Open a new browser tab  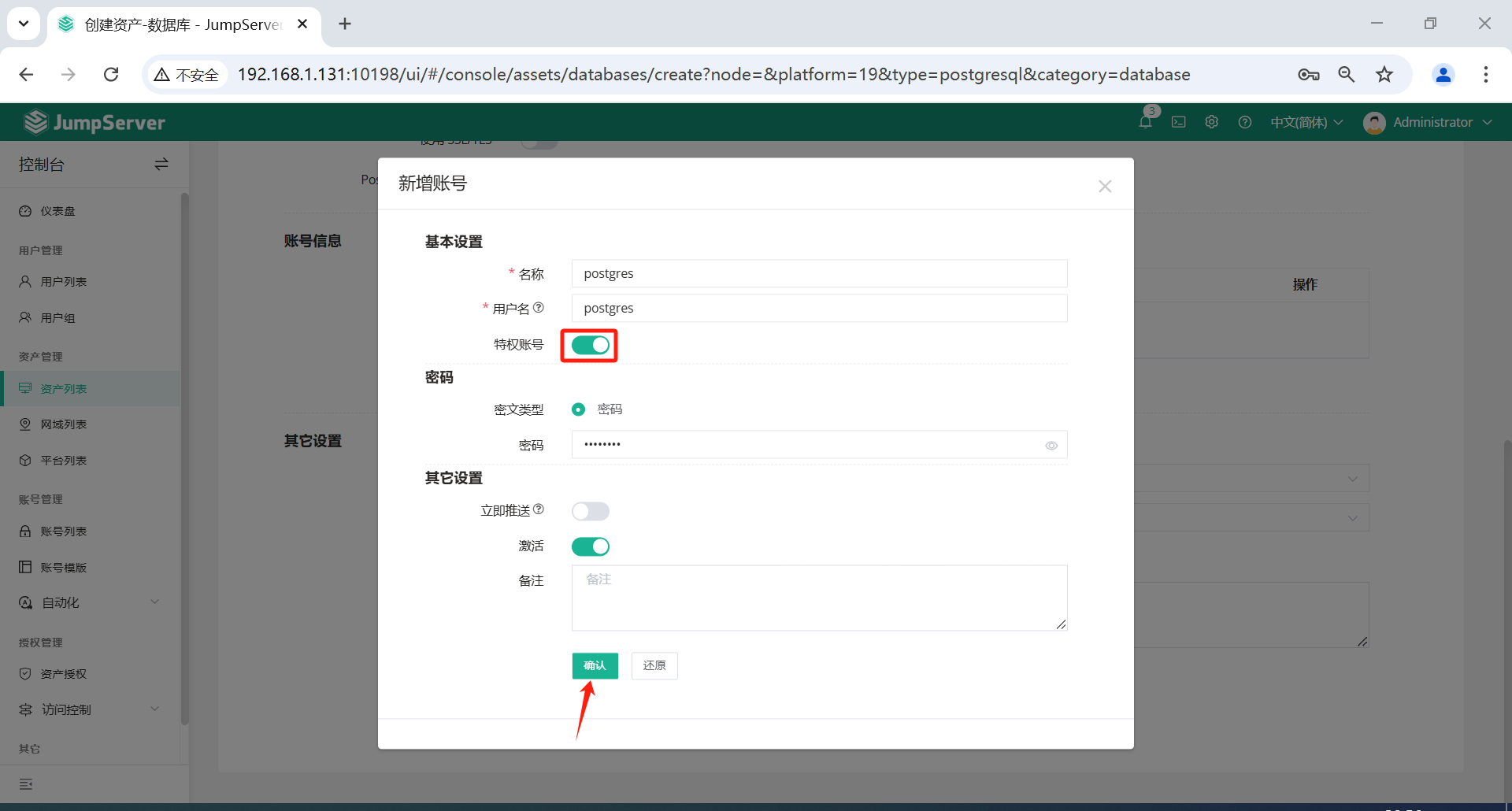coord(345,24)
